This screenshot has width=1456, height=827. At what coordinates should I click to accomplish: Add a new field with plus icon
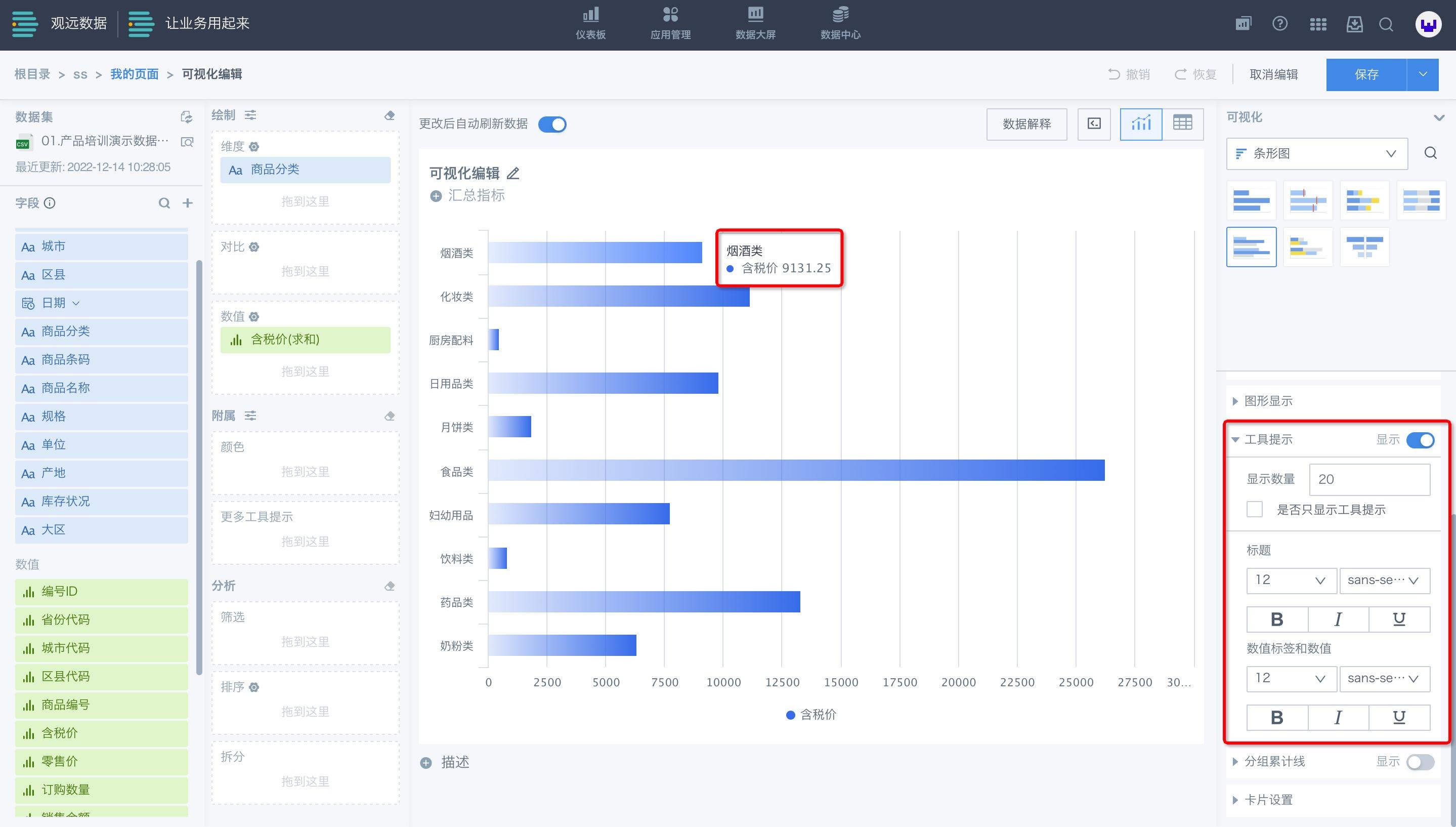187,203
